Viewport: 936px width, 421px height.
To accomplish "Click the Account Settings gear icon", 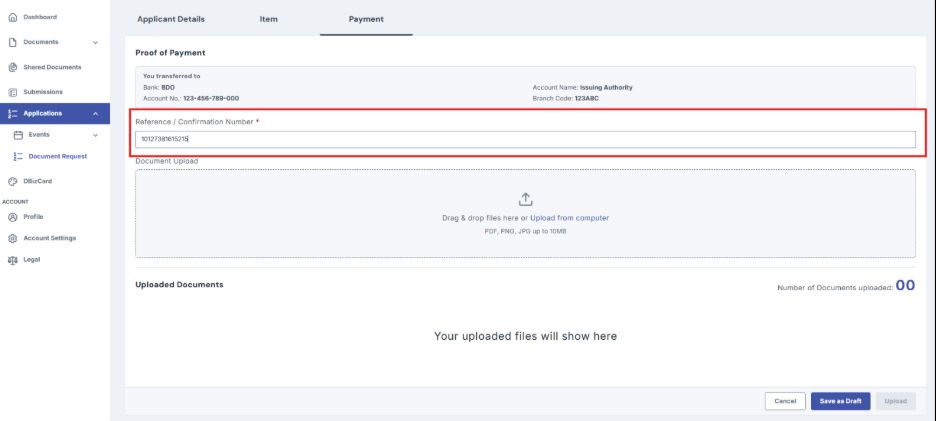I will click(13, 238).
